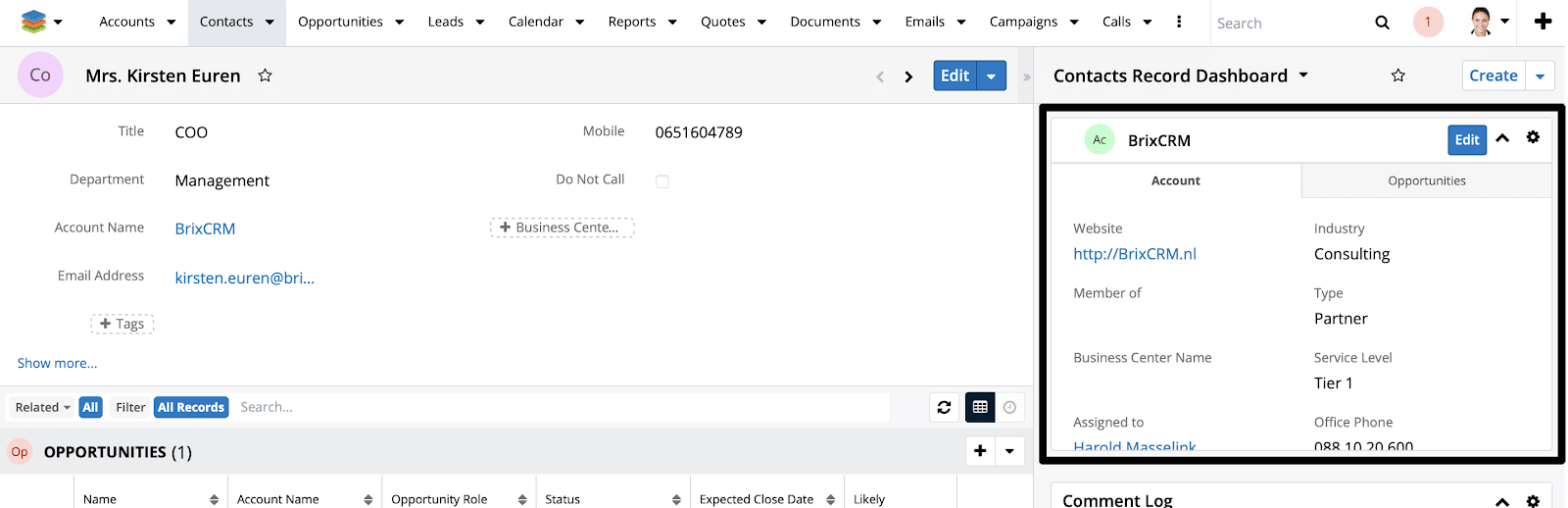Screen dimensions: 1568x508
Task: Expand the Quotes dropdown arrow
Action: [x=761, y=23]
